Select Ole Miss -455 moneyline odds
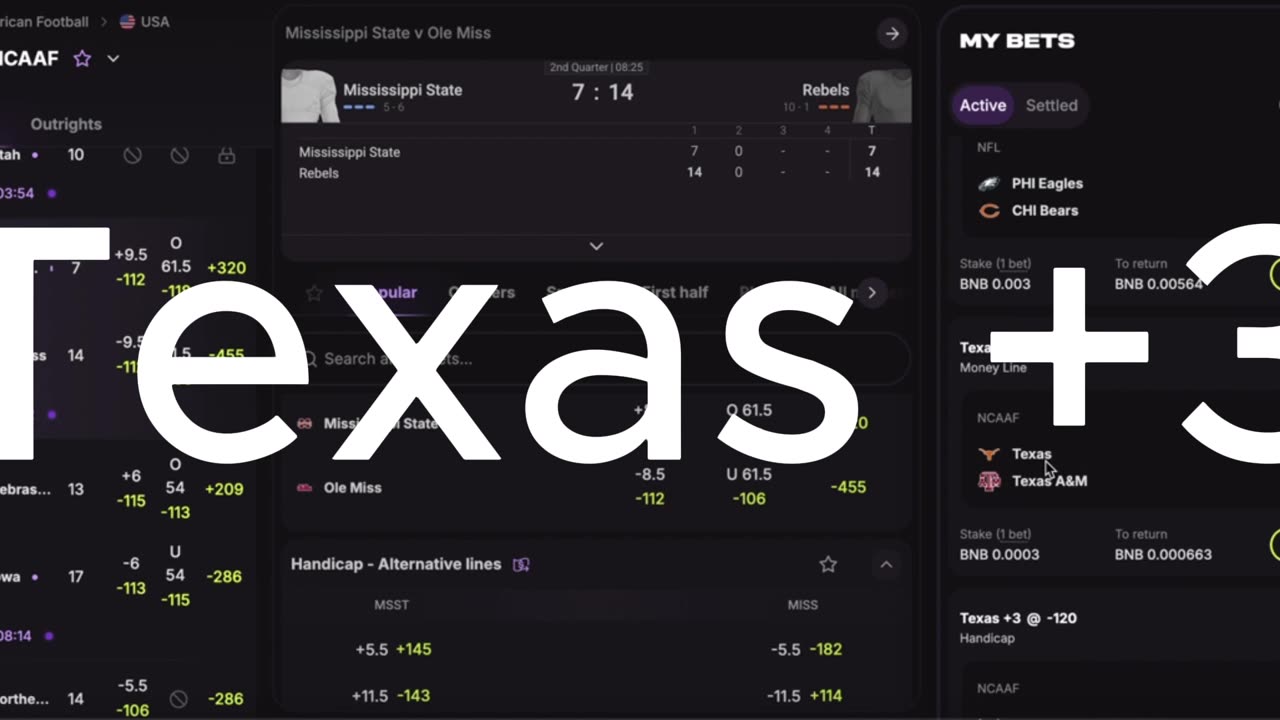 848,487
